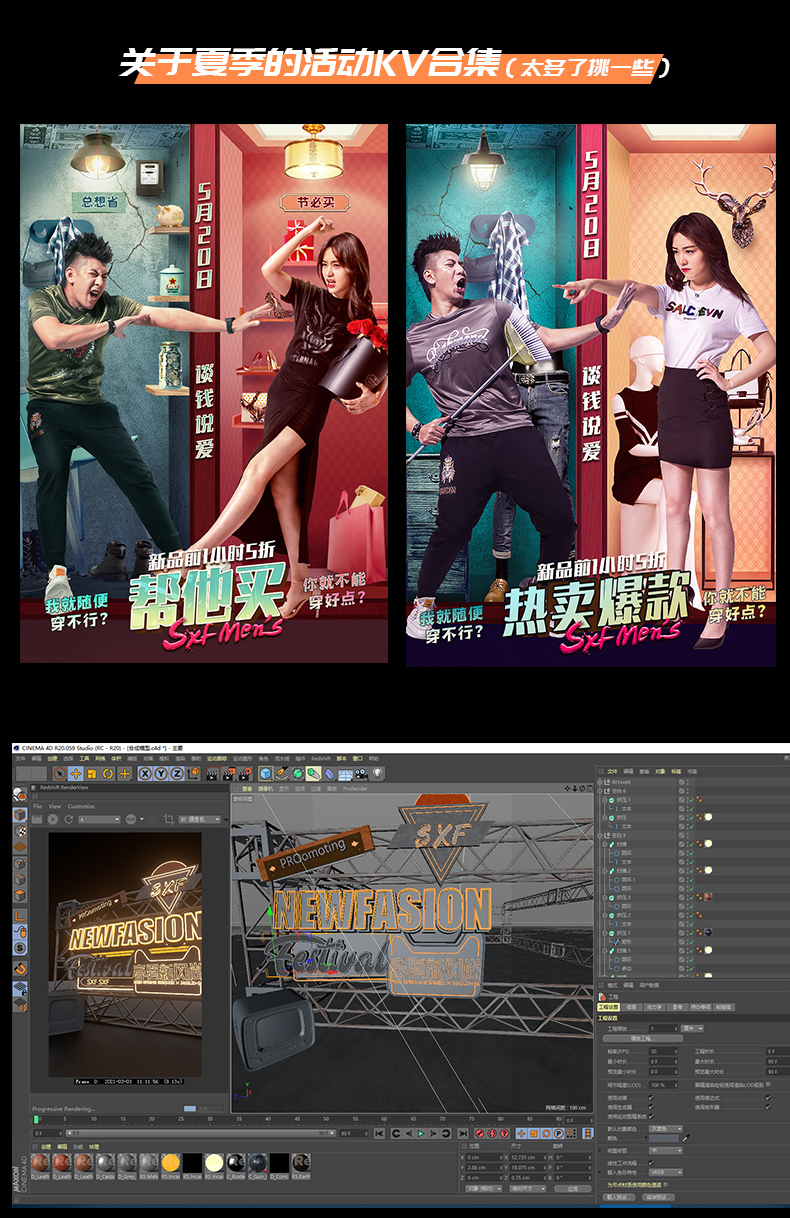Screen dimensions: 790x1218
Task: Open the object mode dropdown in coordinates
Action: (482, 1188)
